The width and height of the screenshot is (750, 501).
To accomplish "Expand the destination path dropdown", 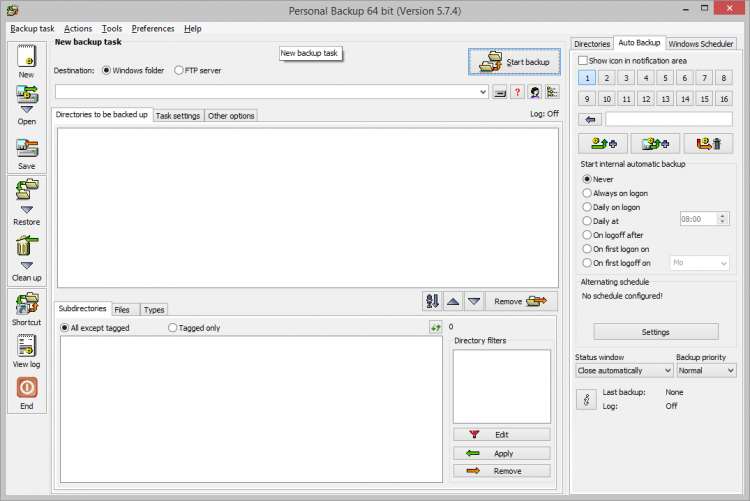I will [x=483, y=92].
